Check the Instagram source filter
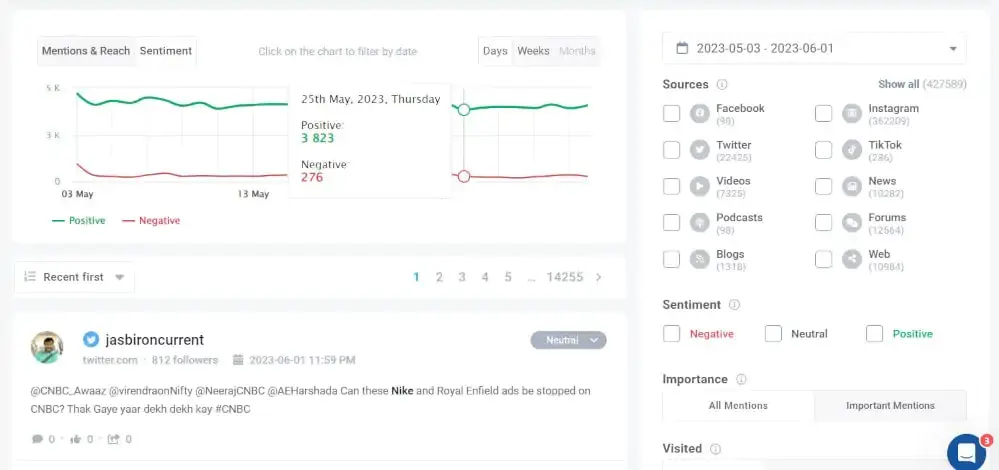The image size is (999, 470). coord(823,114)
